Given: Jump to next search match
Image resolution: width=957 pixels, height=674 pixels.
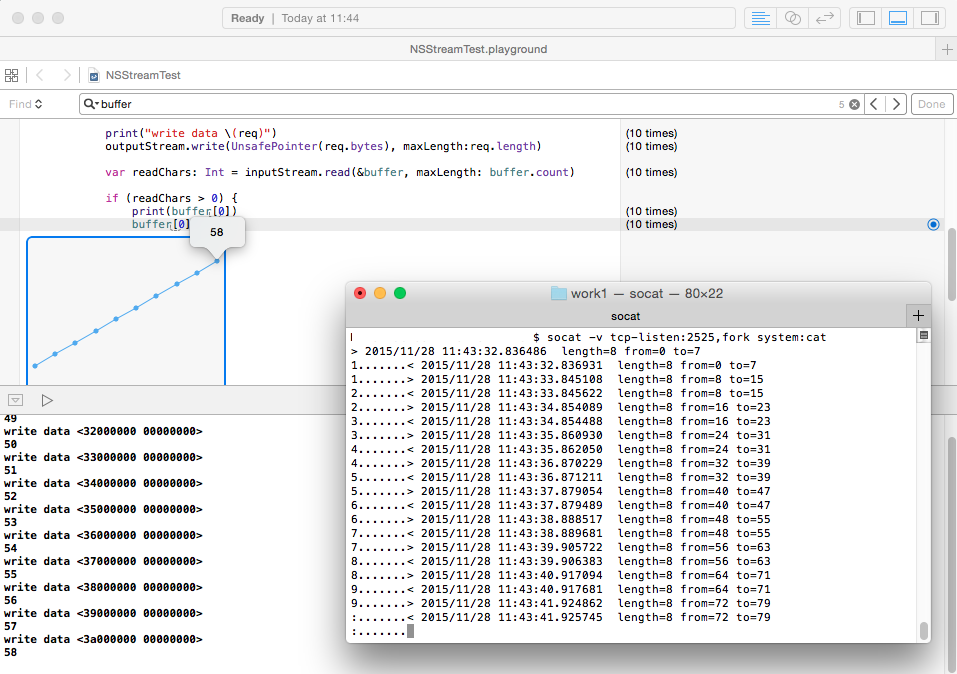Looking at the screenshot, I should point(896,104).
